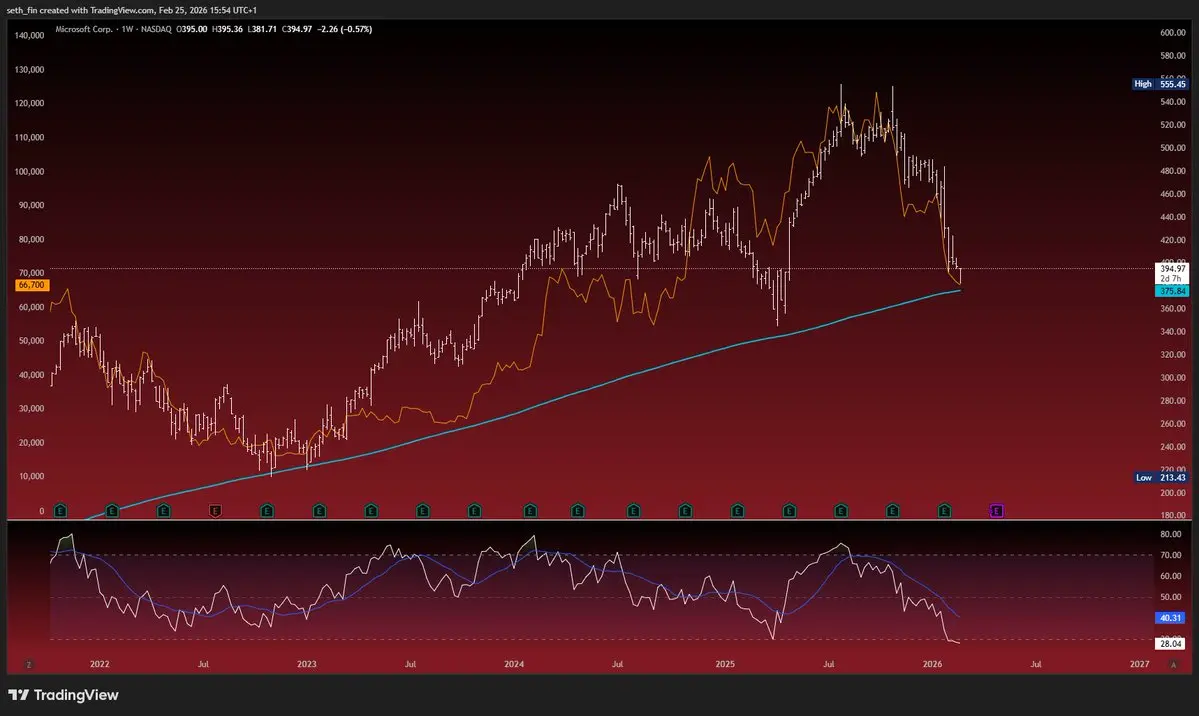This screenshot has height=716, width=1199.
Task: Click the red earnings marker icon
Action: coord(215,511)
